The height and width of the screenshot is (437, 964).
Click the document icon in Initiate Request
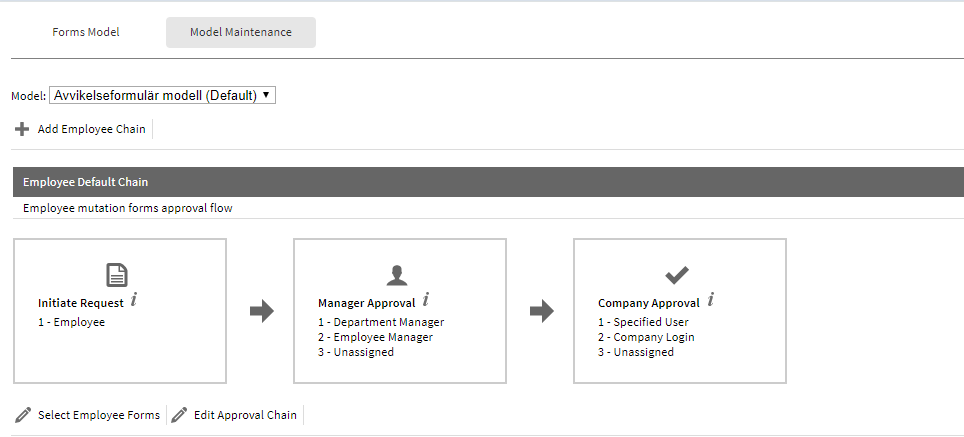[x=117, y=275]
